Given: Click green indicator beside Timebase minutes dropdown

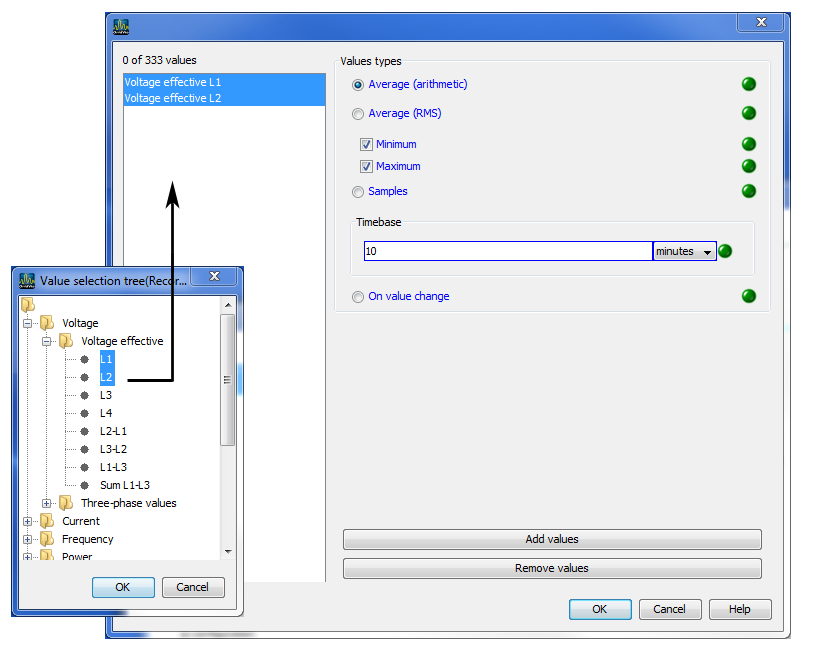Looking at the screenshot, I should [725, 252].
